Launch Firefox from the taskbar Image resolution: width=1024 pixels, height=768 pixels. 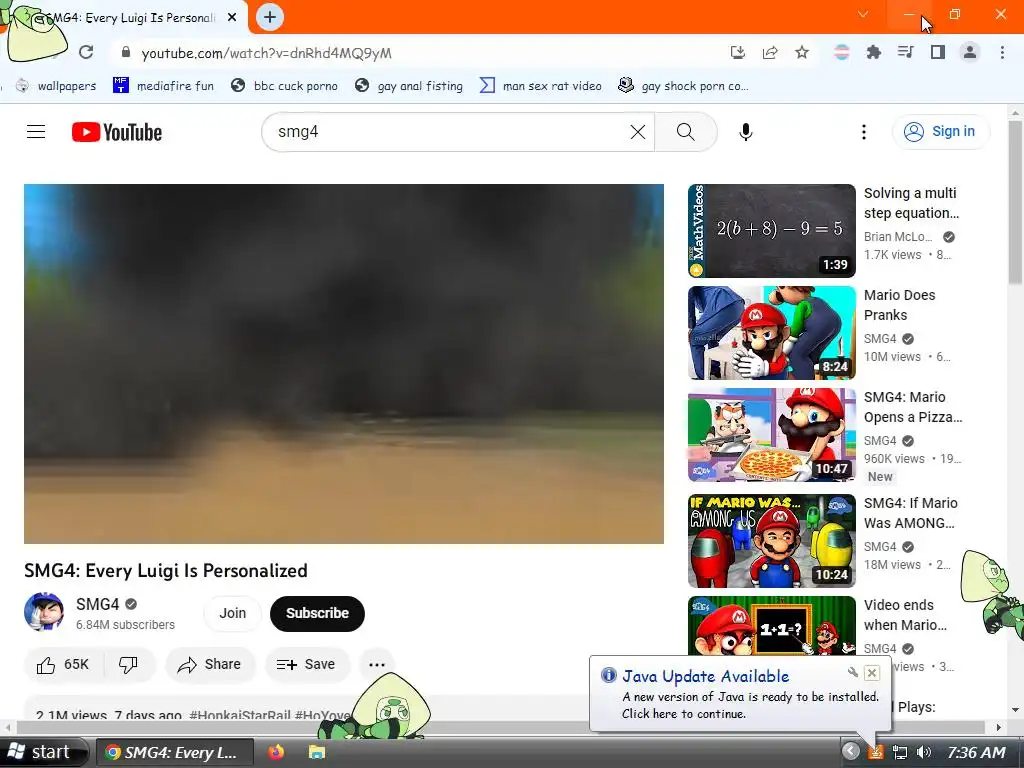click(x=276, y=752)
